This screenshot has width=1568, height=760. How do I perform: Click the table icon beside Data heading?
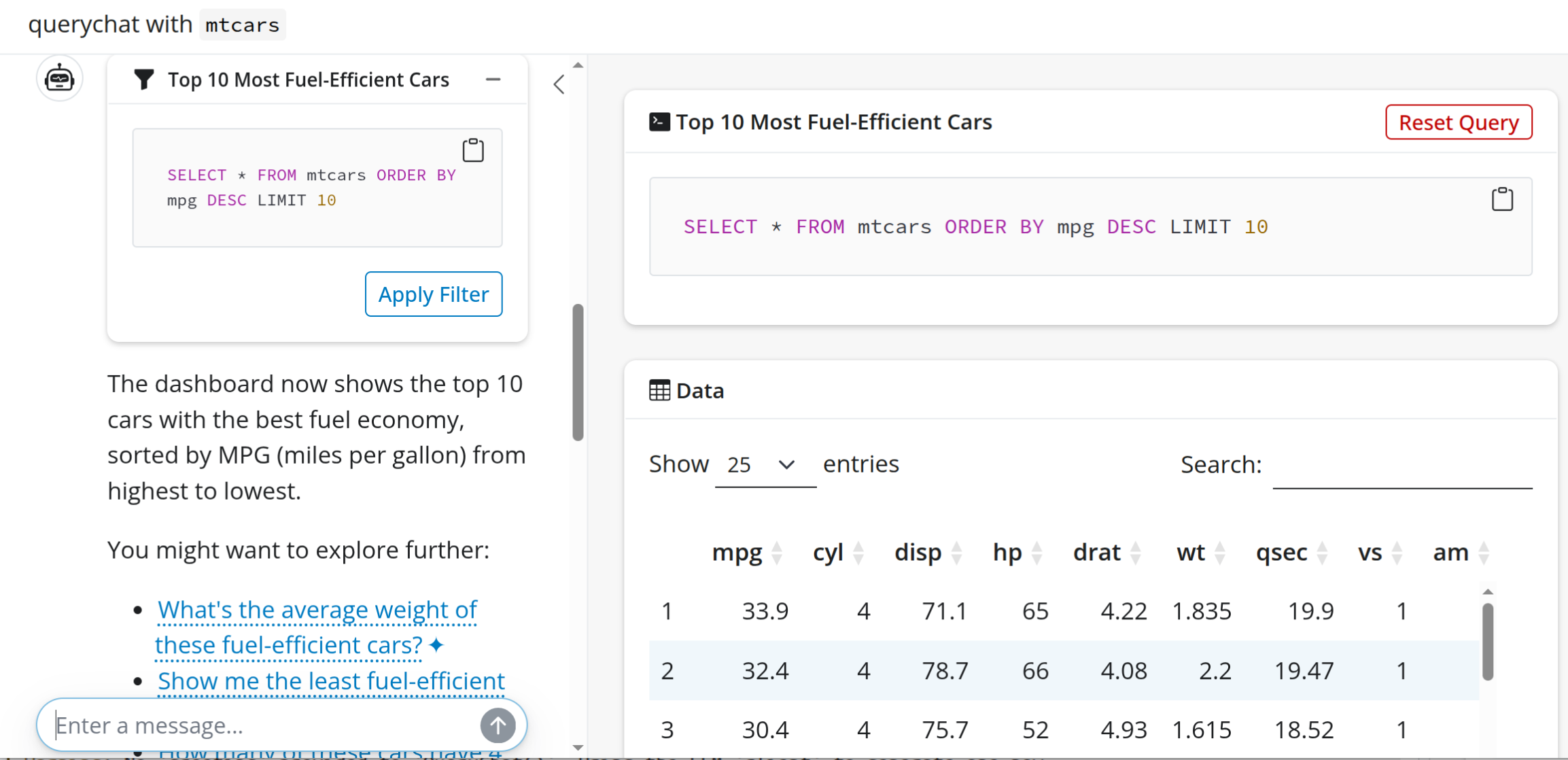pos(659,391)
